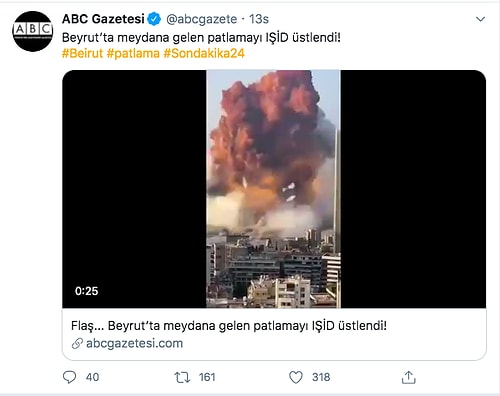
Task: Click the reply speech bubble icon
Action: (x=69, y=377)
